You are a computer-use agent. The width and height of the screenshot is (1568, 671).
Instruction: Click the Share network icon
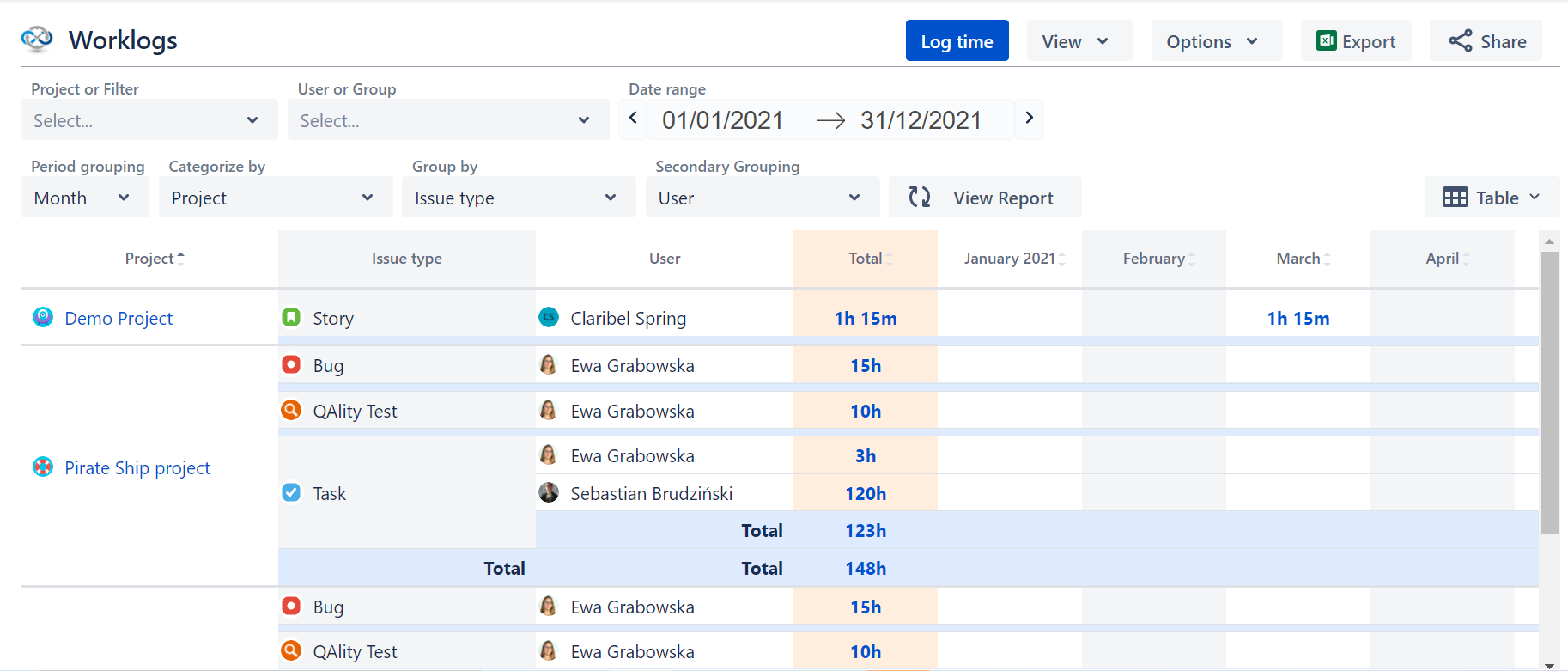(x=1460, y=41)
